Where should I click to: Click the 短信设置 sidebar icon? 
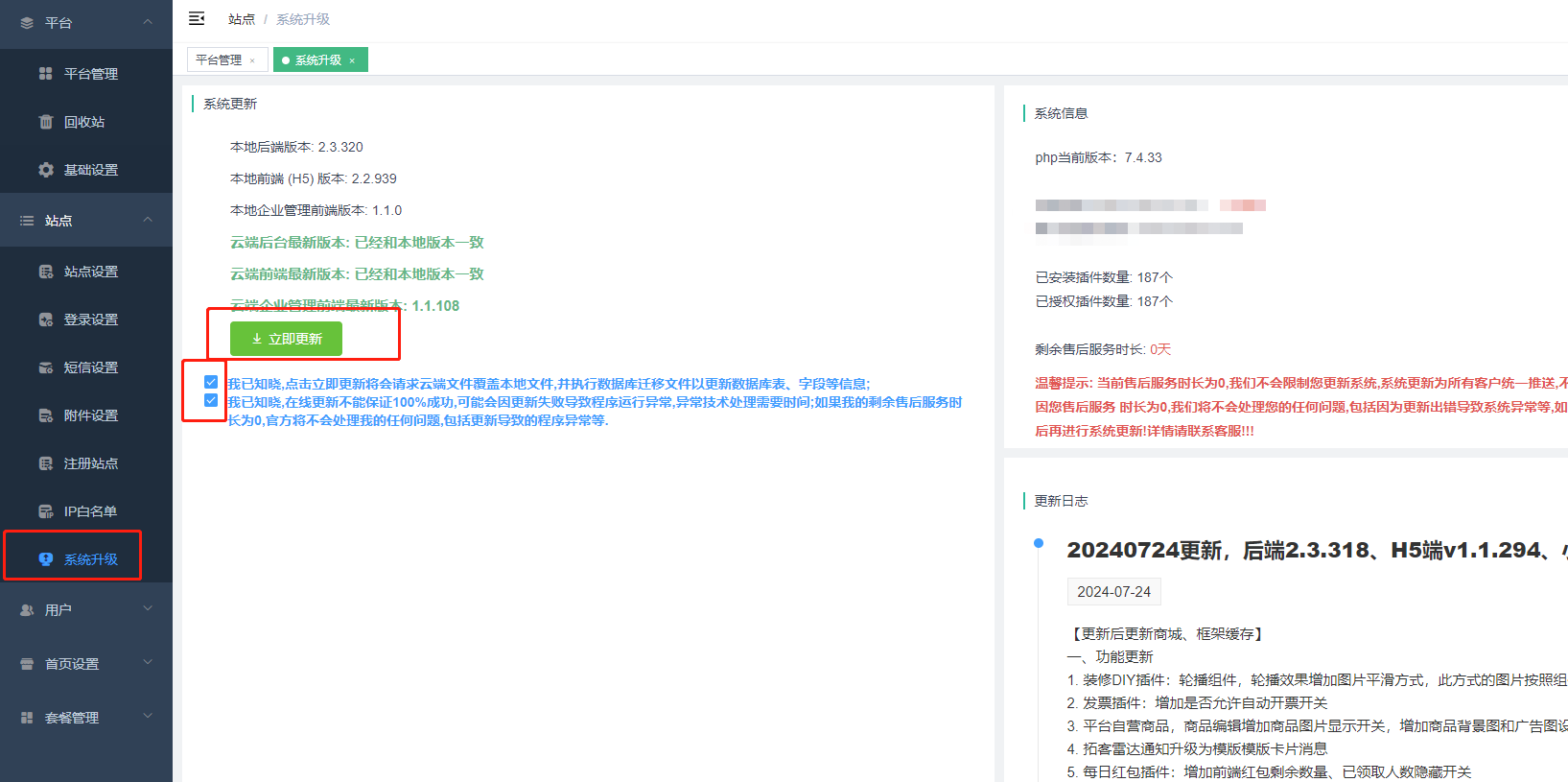coord(45,367)
